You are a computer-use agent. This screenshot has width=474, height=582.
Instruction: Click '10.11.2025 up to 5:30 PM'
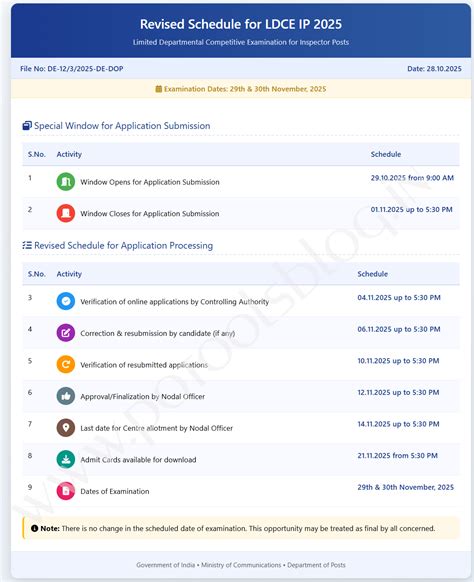(398, 361)
